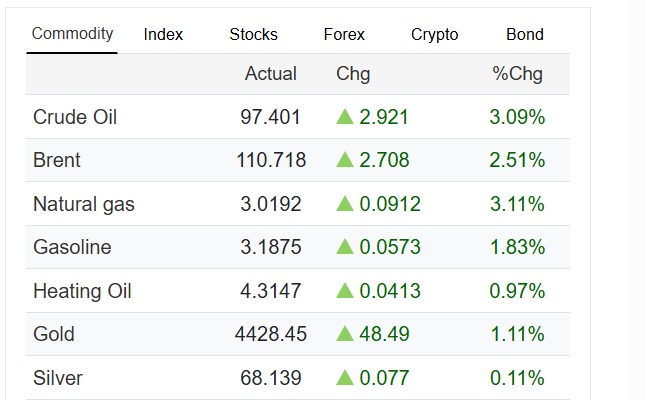Click the Gasoline change up arrow icon
646x400 pixels.
(346, 247)
